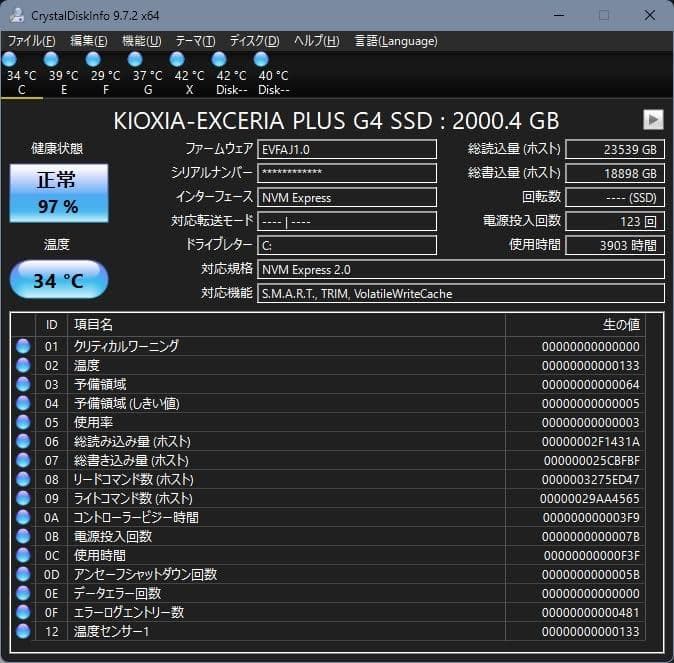Click status icon for 01 クリティカルワーニング
The height and width of the screenshot is (663, 674).
[23, 346]
